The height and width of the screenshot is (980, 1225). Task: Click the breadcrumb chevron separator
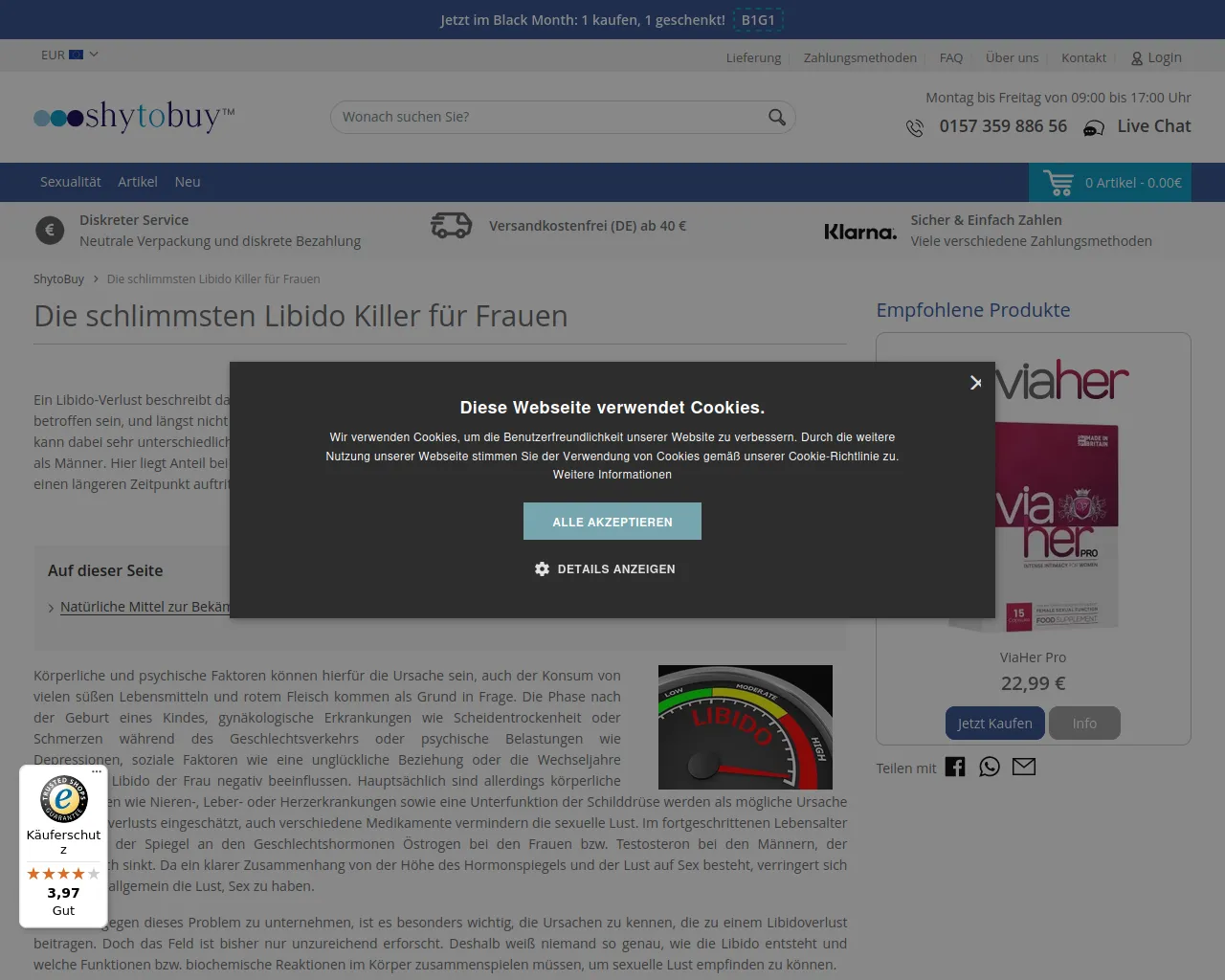[96, 279]
